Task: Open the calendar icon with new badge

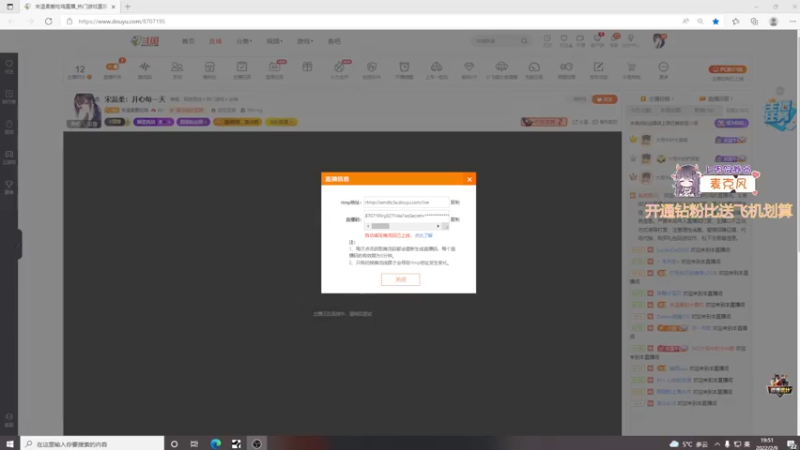Action: click(x=274, y=67)
